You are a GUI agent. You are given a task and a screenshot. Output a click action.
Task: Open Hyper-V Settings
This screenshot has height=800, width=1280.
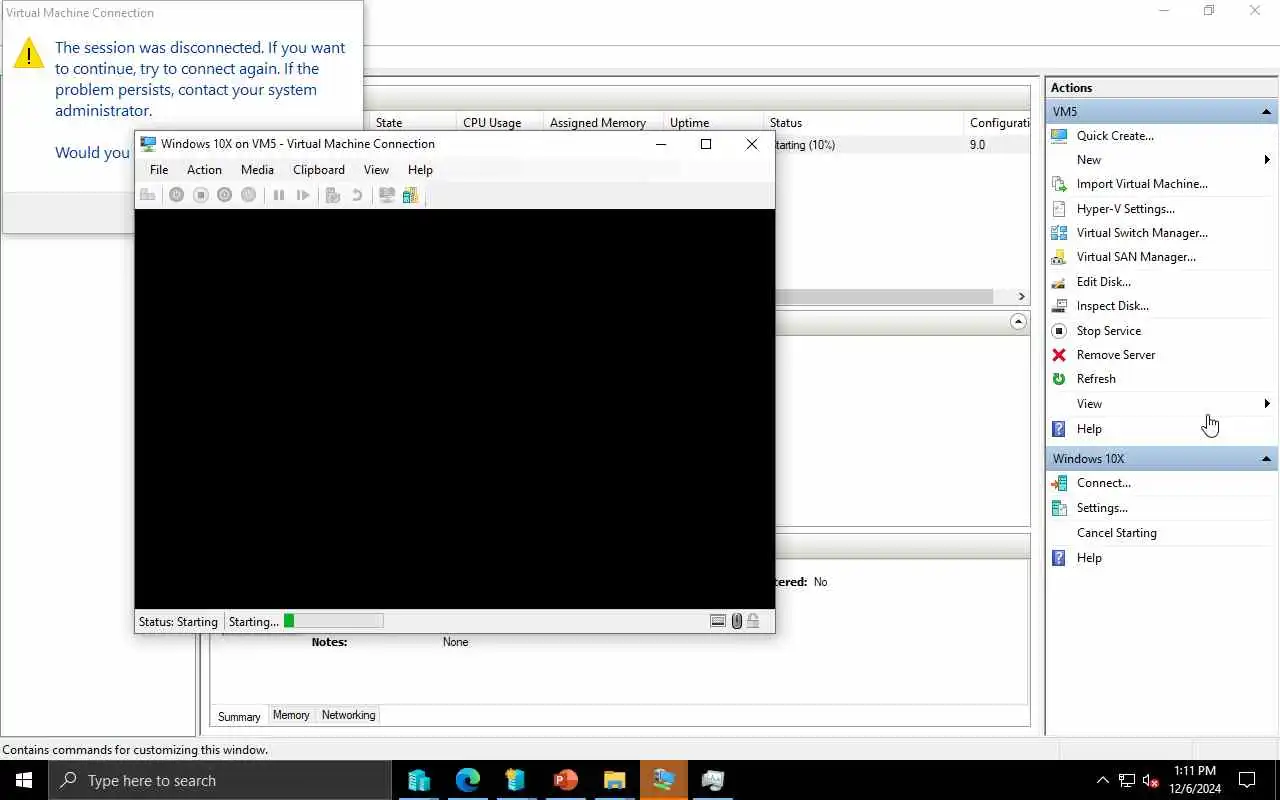(x=1126, y=209)
